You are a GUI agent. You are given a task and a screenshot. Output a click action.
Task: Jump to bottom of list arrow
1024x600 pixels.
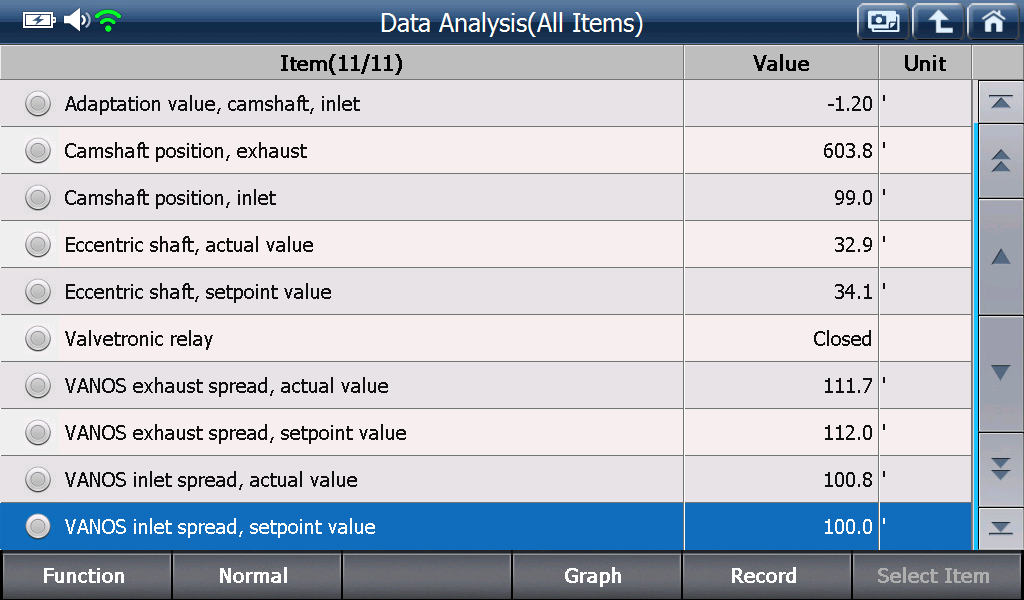(1000, 528)
